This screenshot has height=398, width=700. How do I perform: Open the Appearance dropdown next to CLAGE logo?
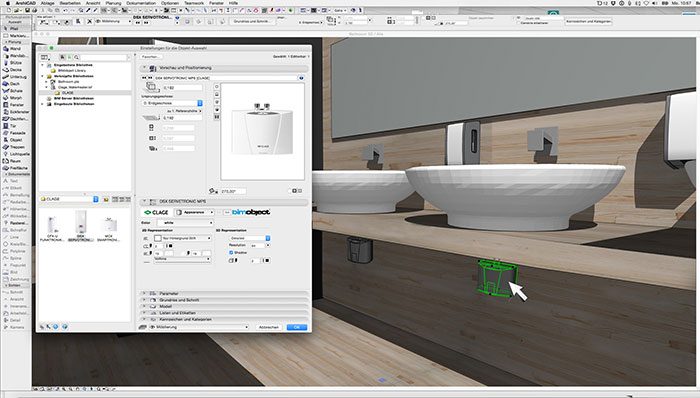(194, 212)
